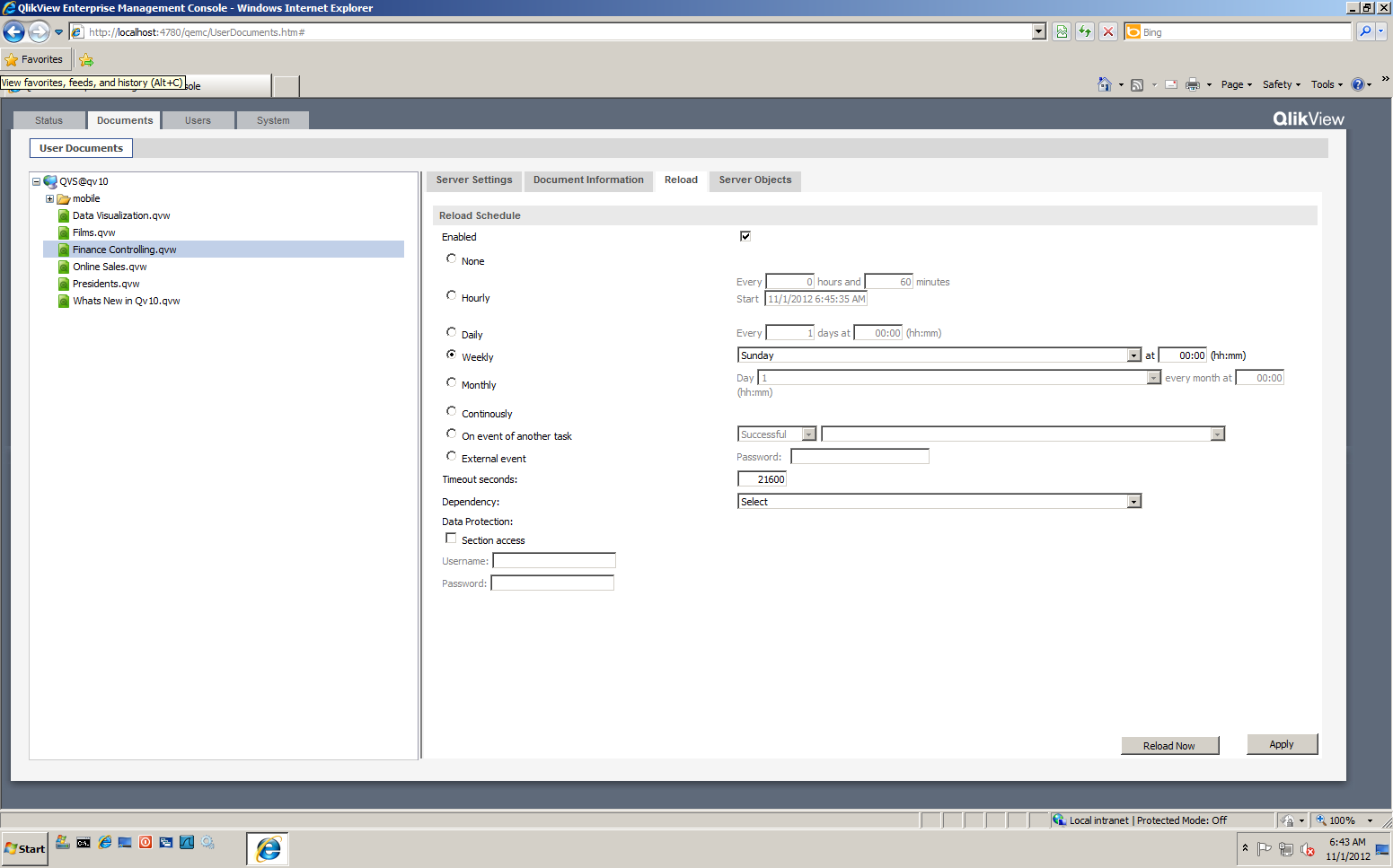Select Presidents.qvw document

click(x=106, y=284)
